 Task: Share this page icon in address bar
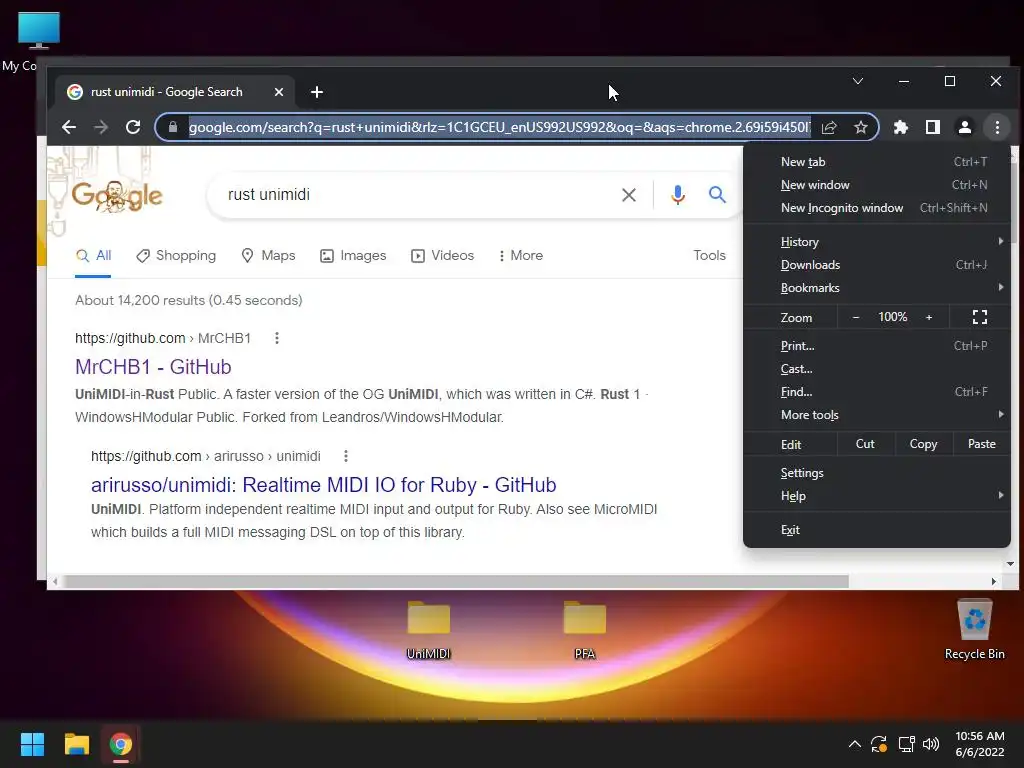tap(829, 127)
